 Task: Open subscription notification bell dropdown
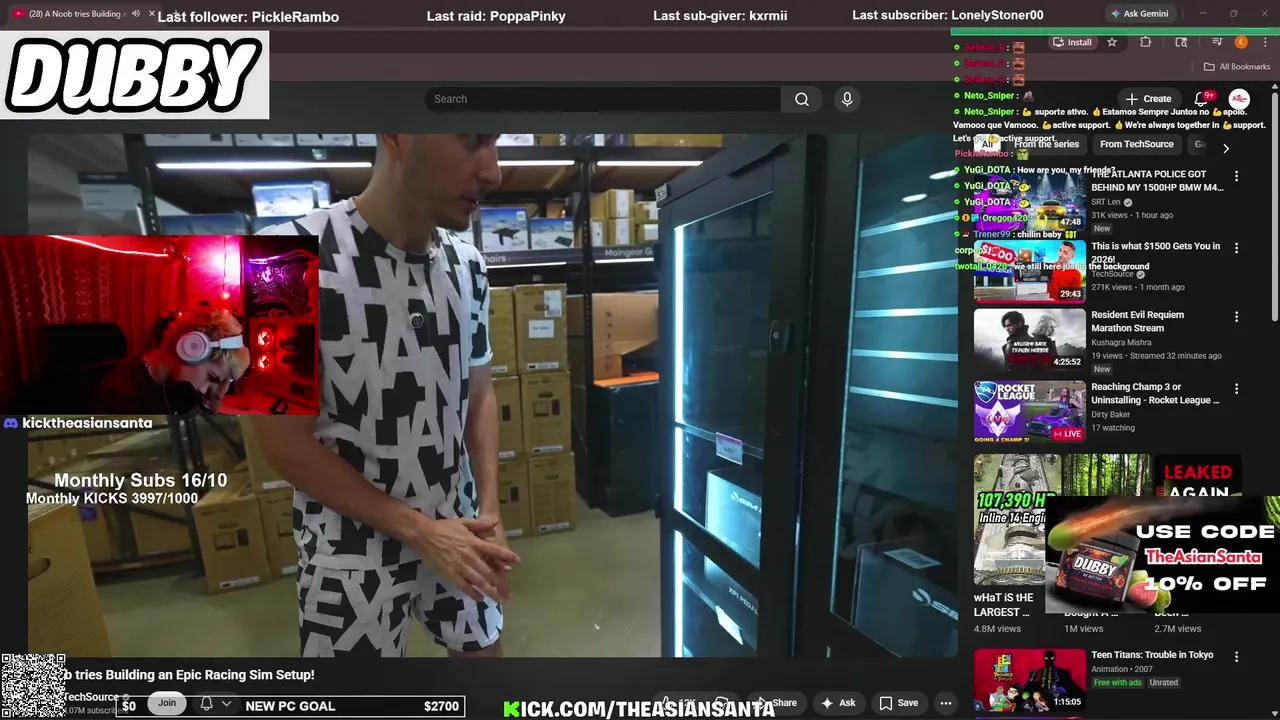pos(215,704)
